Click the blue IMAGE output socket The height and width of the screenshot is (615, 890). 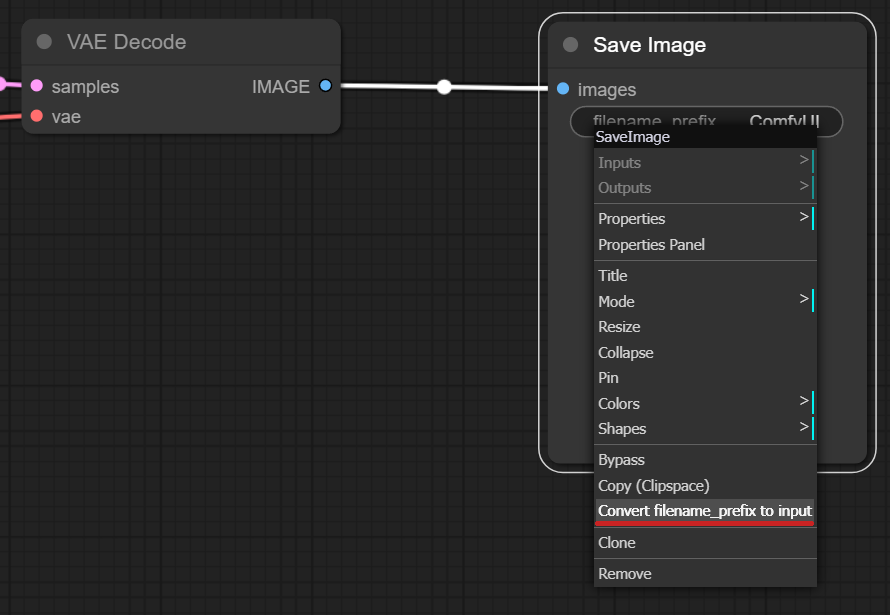[x=325, y=86]
